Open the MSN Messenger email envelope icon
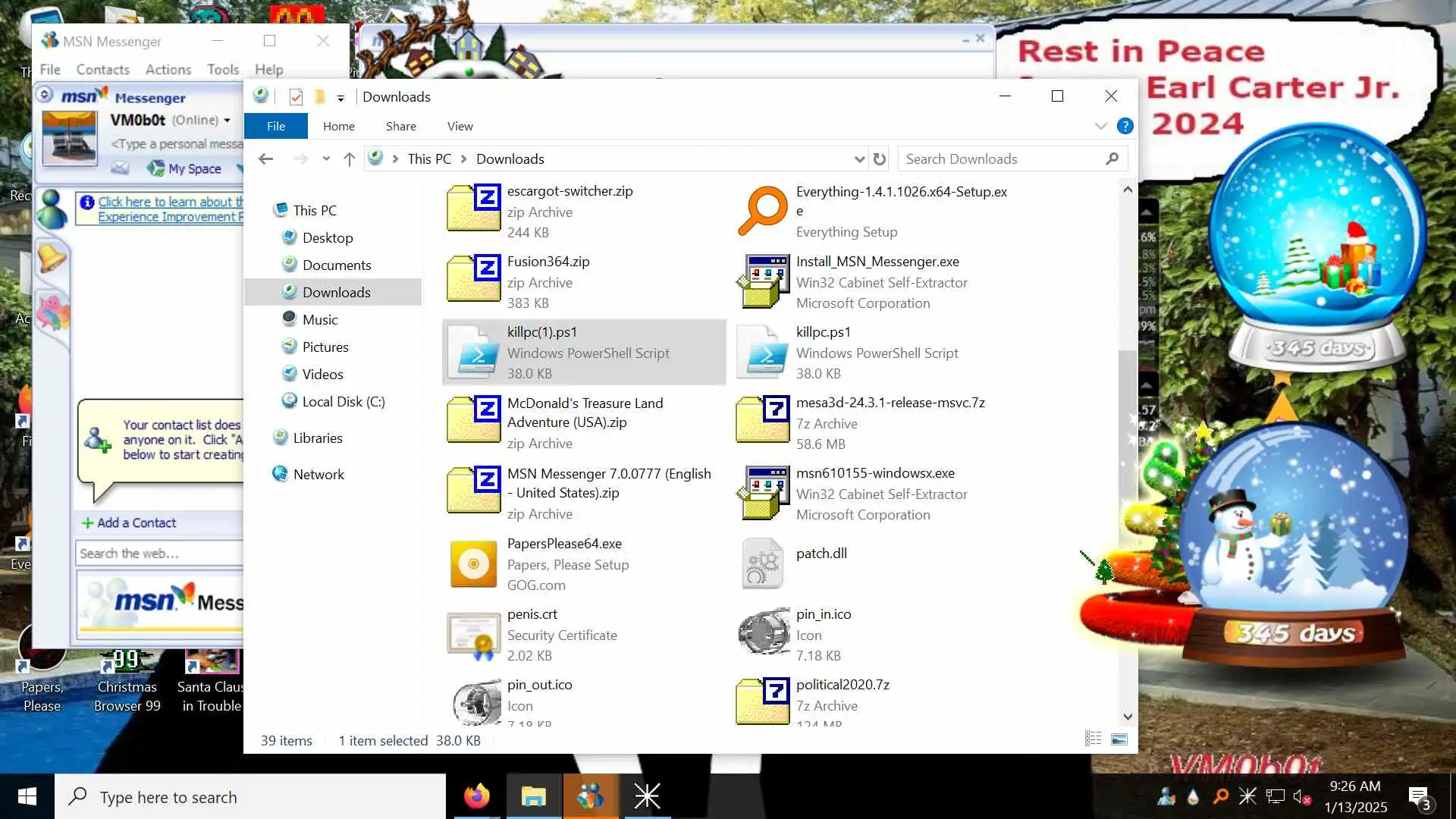Screen dimensions: 1456x819 coord(120,168)
